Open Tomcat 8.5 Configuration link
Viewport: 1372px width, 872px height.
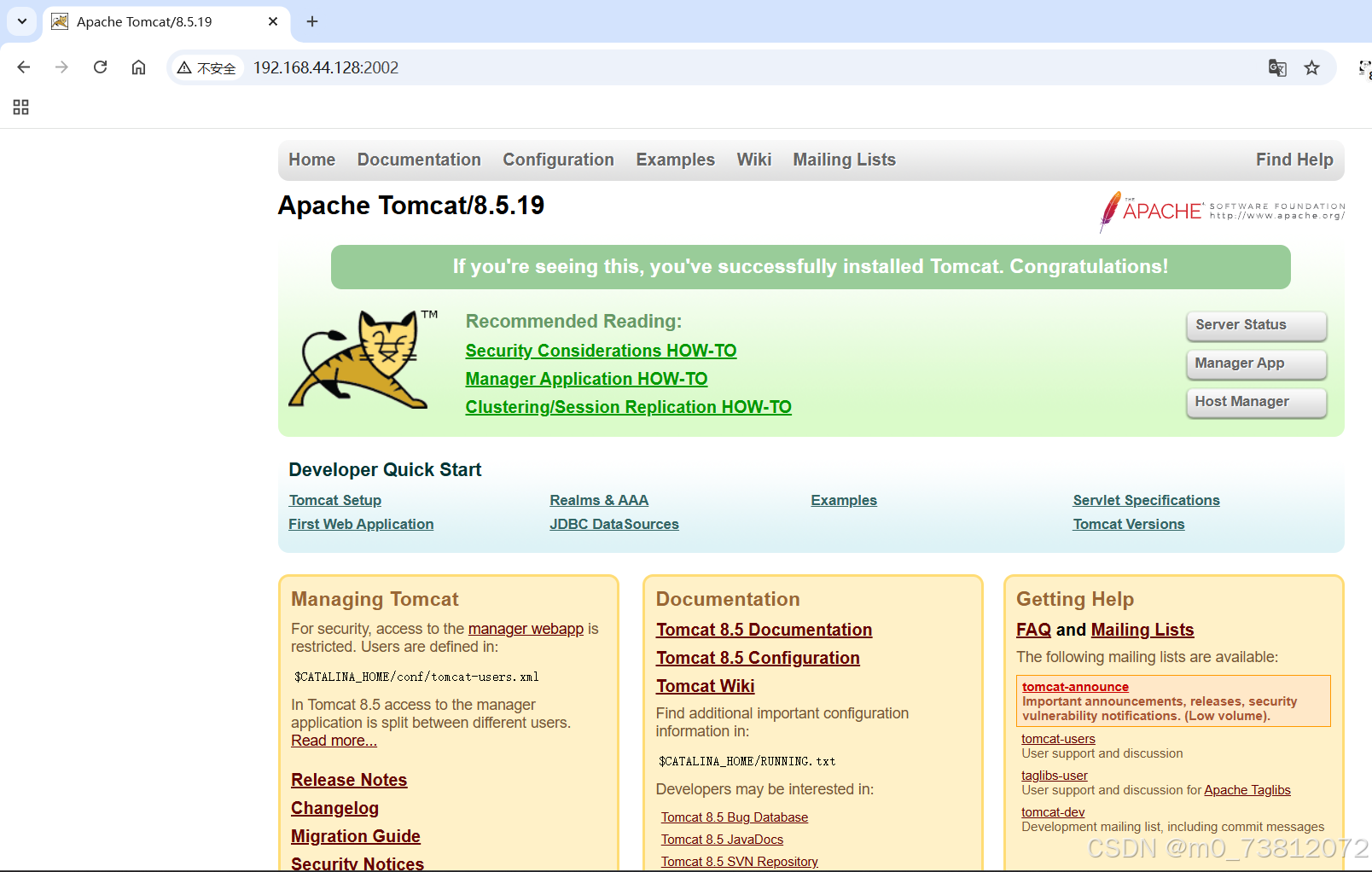coord(758,658)
